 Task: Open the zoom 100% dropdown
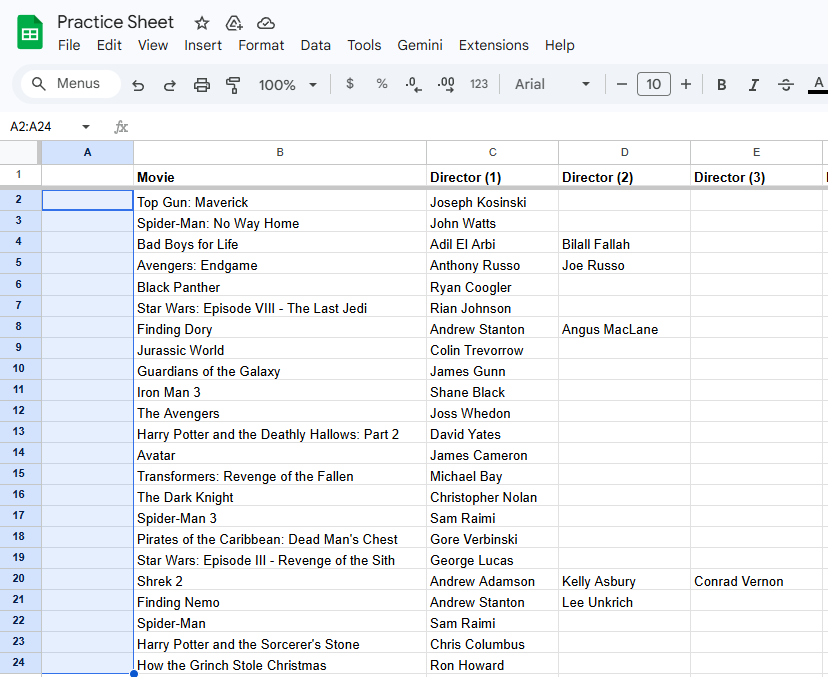point(287,84)
